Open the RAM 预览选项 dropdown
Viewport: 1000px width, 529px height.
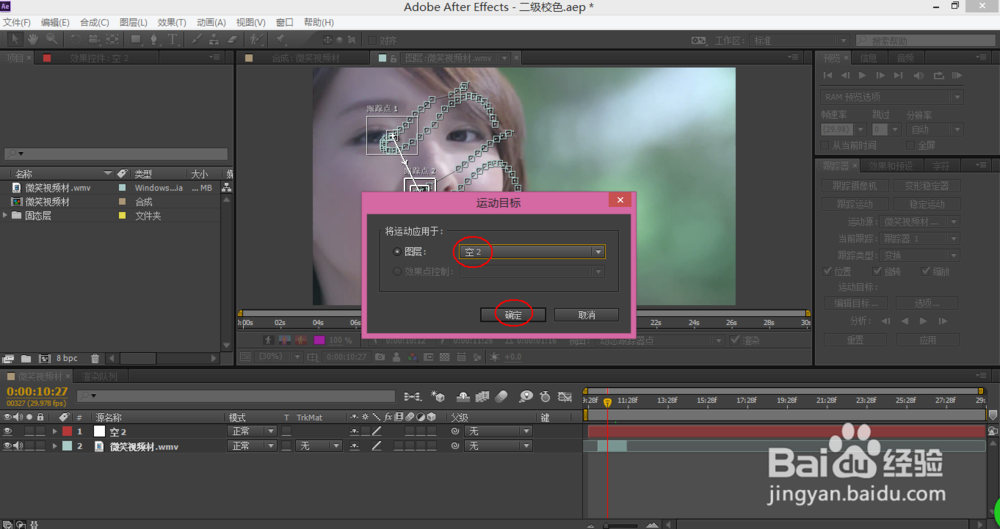[891, 97]
